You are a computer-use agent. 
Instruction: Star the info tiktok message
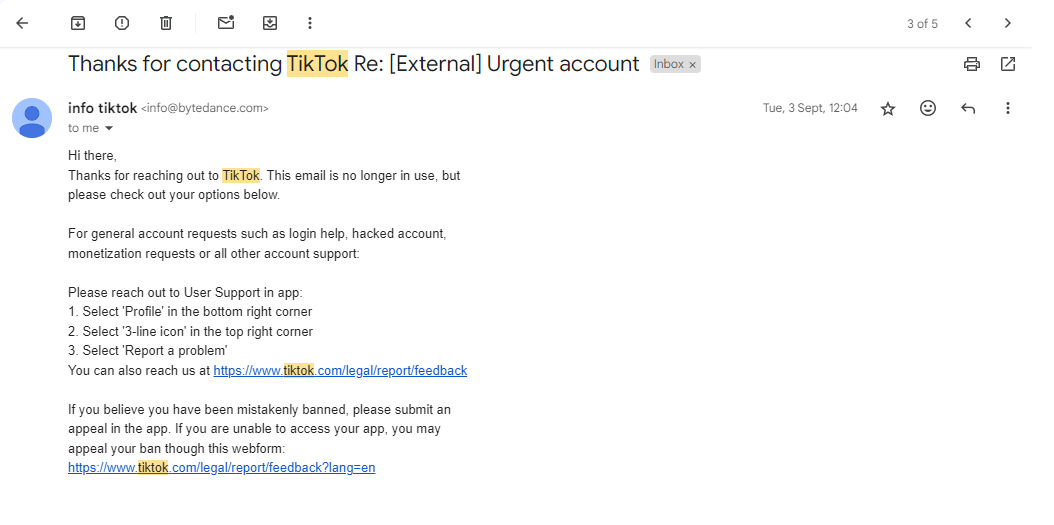click(x=888, y=108)
